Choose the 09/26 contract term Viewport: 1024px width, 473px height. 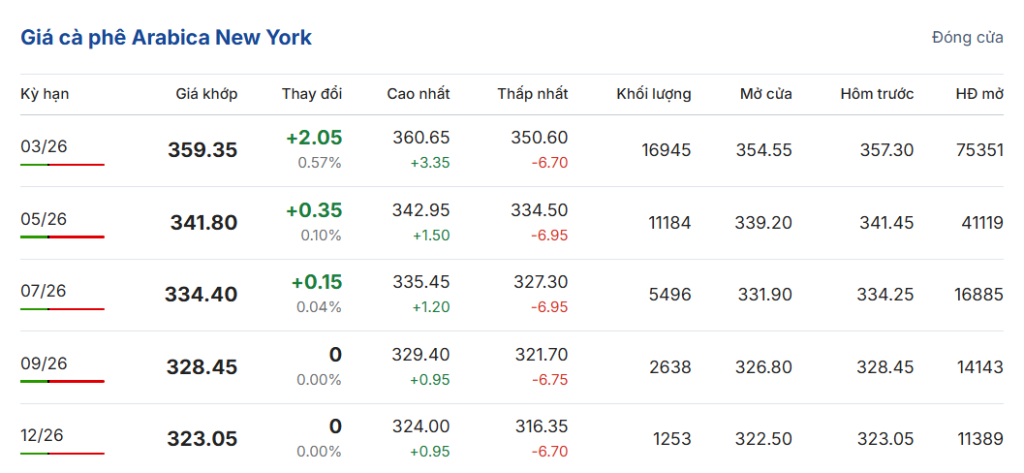point(43,363)
